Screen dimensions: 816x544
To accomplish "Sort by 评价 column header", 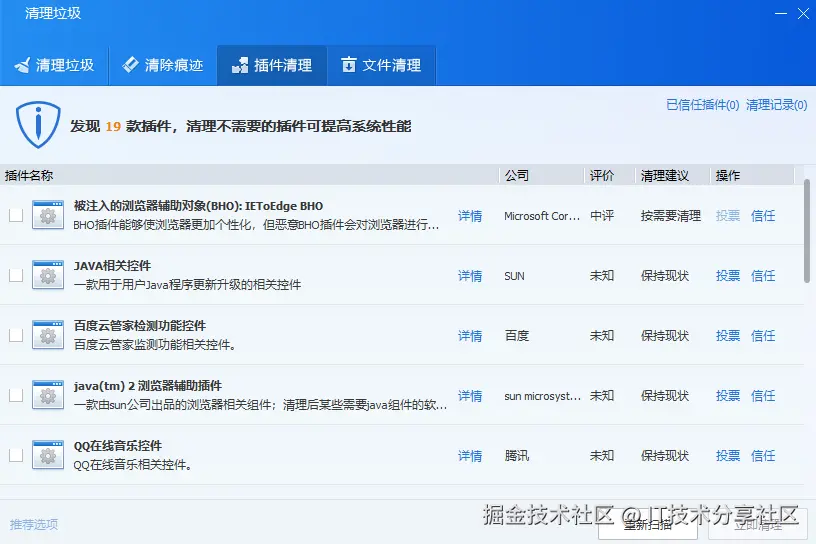I will click(x=609, y=175).
